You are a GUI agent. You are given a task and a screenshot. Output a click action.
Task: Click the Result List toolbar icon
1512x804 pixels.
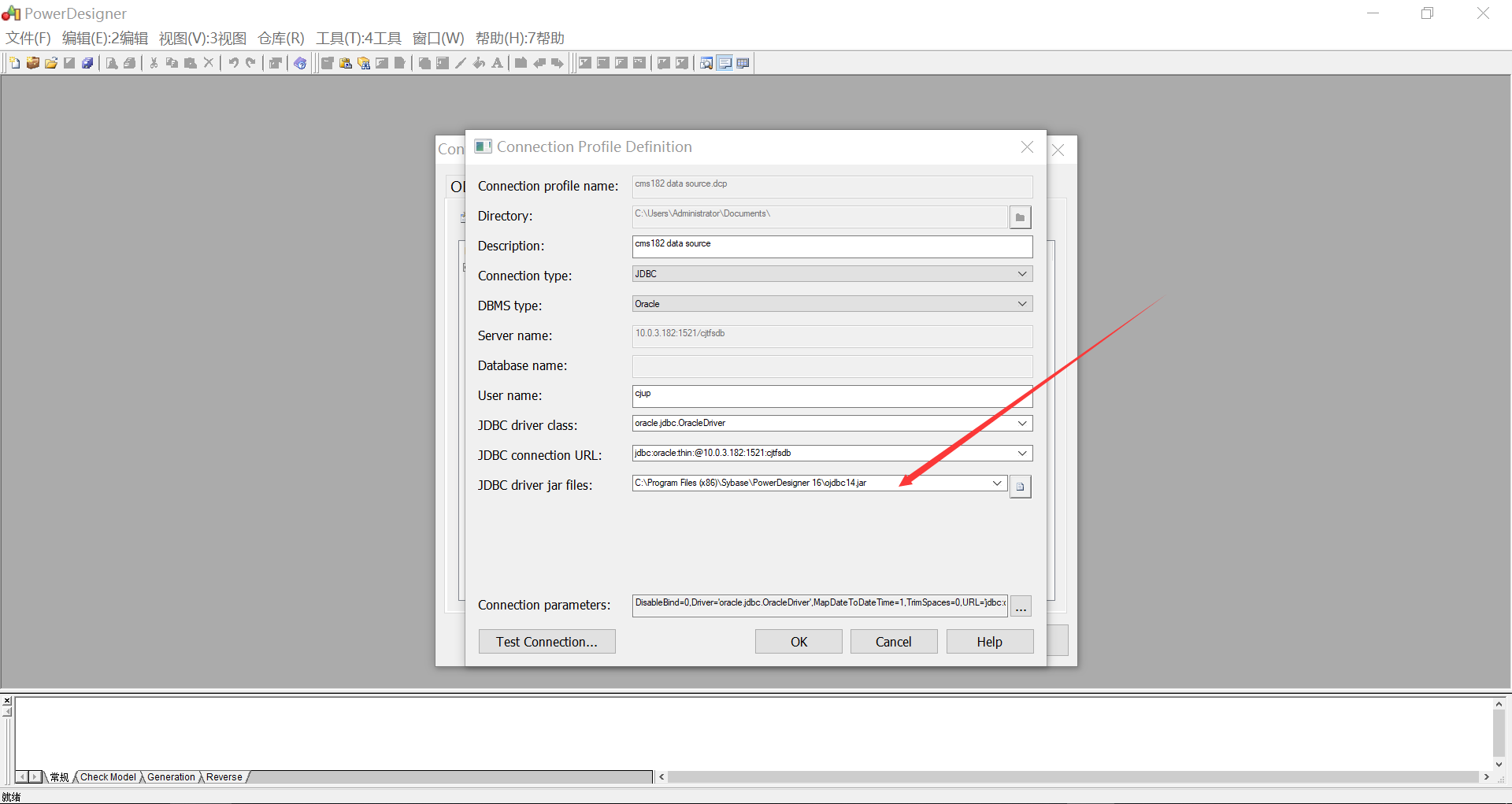tap(743, 63)
